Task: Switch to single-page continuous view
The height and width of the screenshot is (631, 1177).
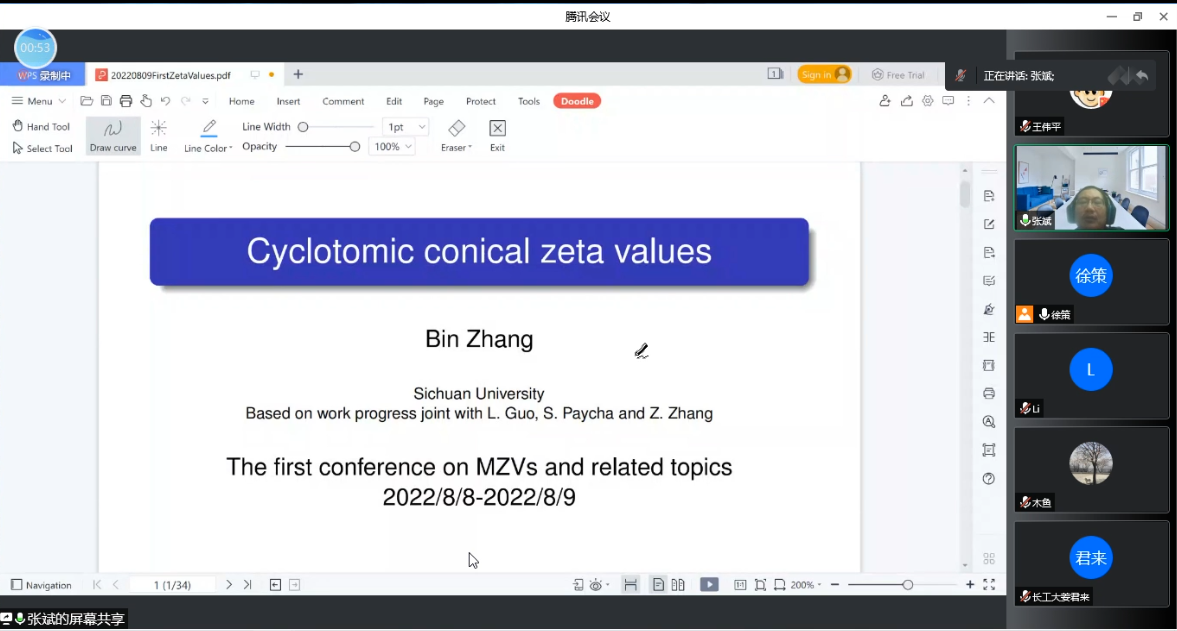Action: pyautogui.click(x=658, y=585)
